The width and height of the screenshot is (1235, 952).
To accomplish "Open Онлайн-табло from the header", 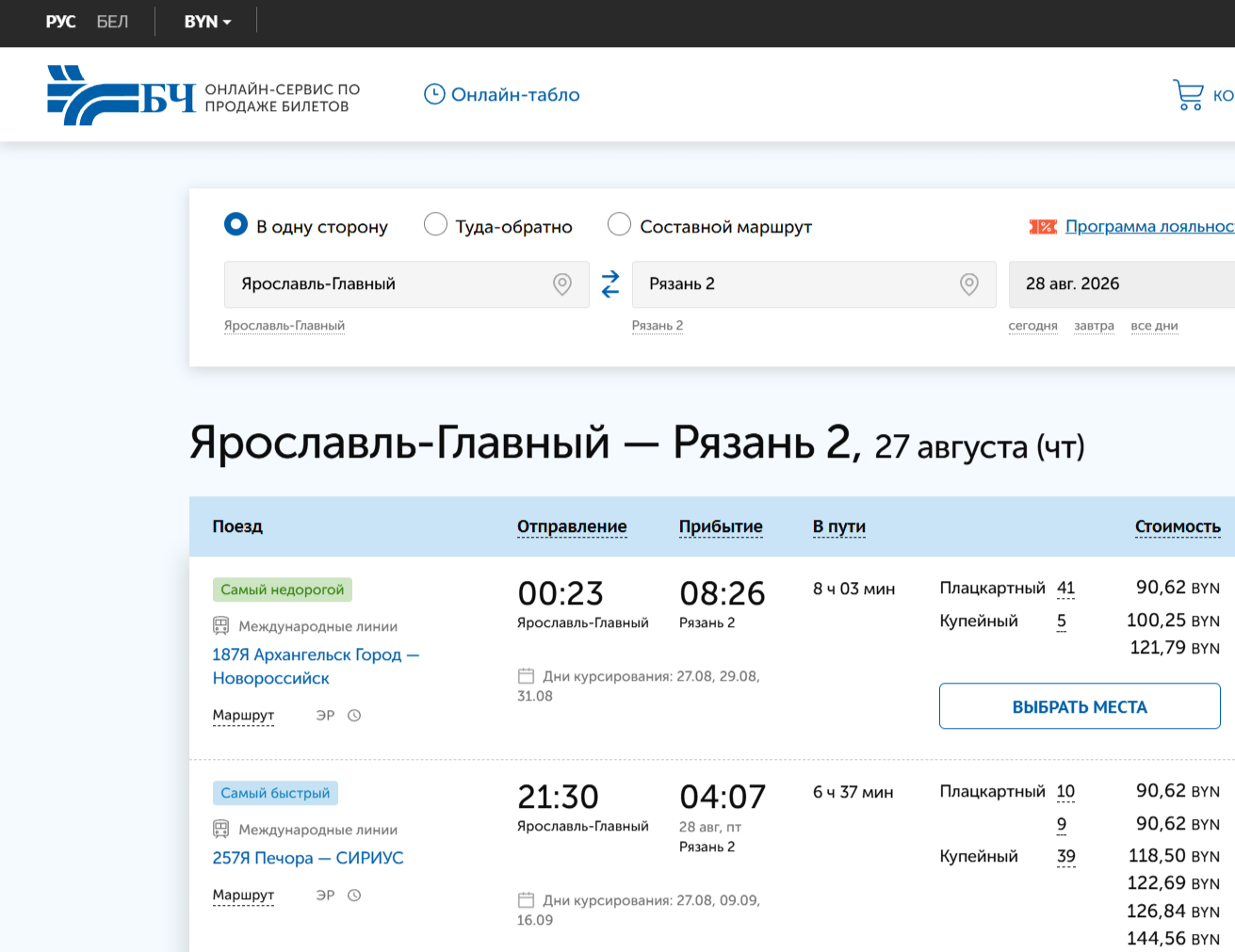I will tap(502, 95).
